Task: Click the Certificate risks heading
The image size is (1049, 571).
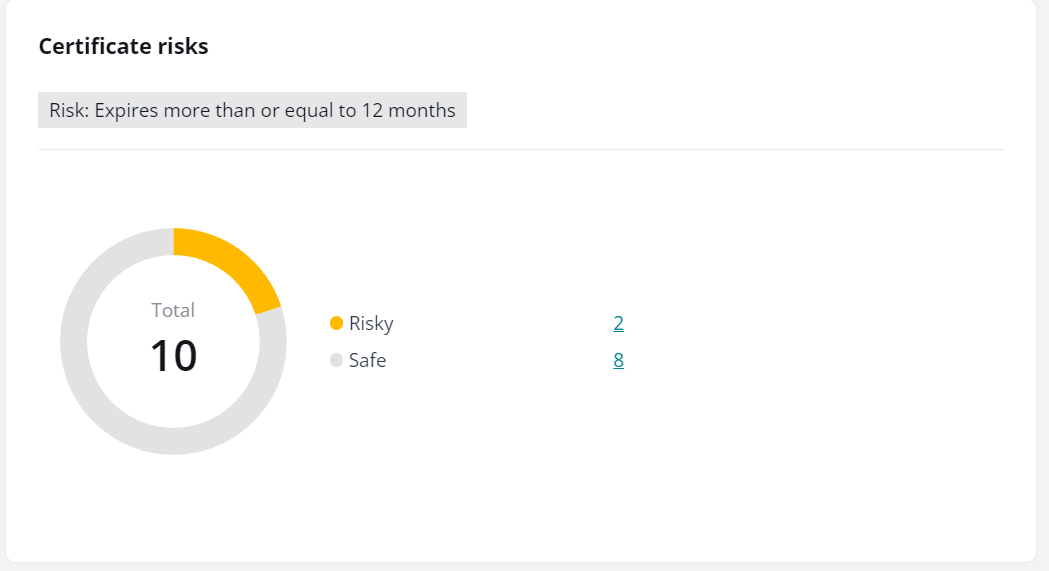Action: click(x=123, y=46)
